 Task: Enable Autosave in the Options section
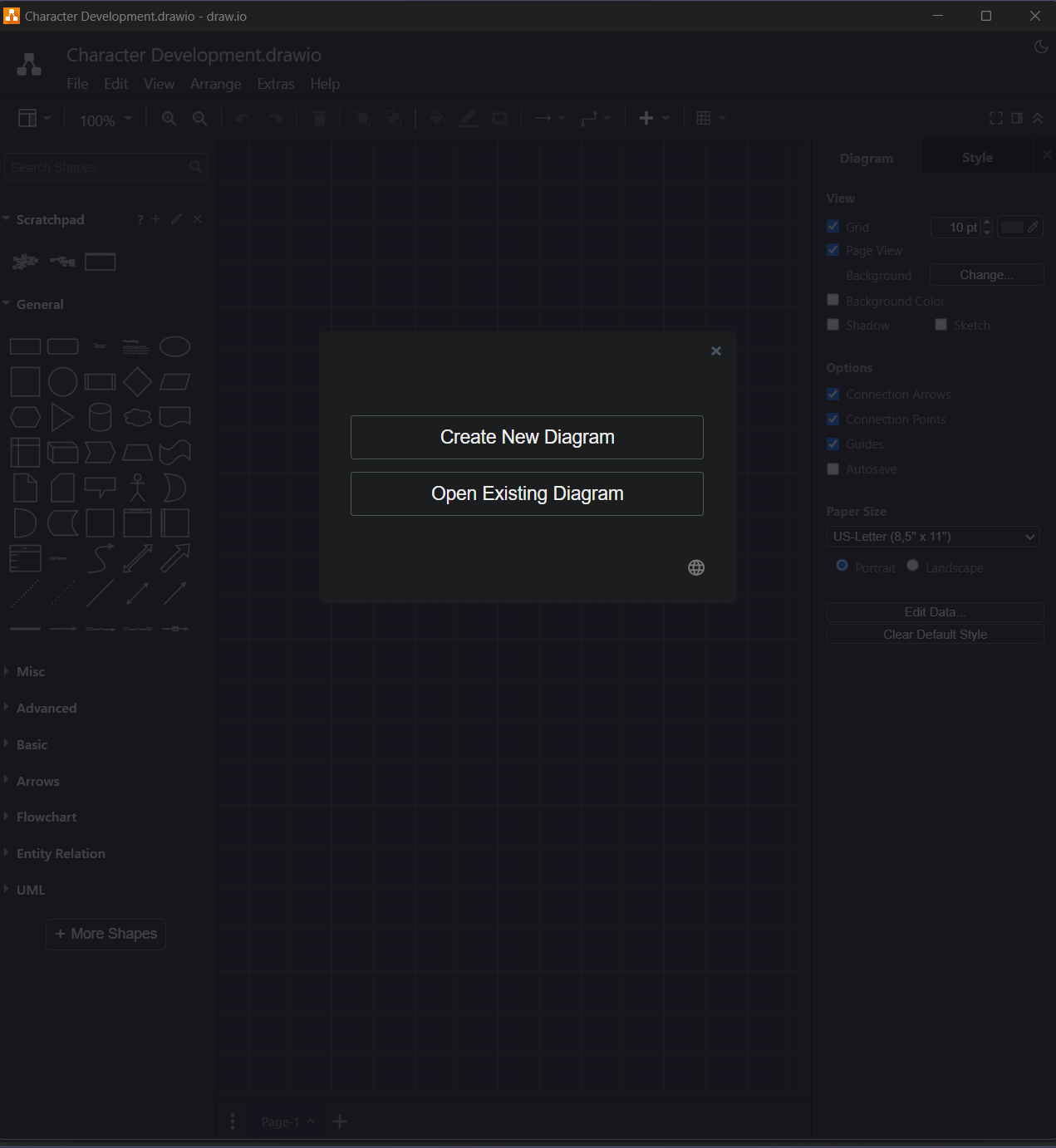(x=833, y=469)
